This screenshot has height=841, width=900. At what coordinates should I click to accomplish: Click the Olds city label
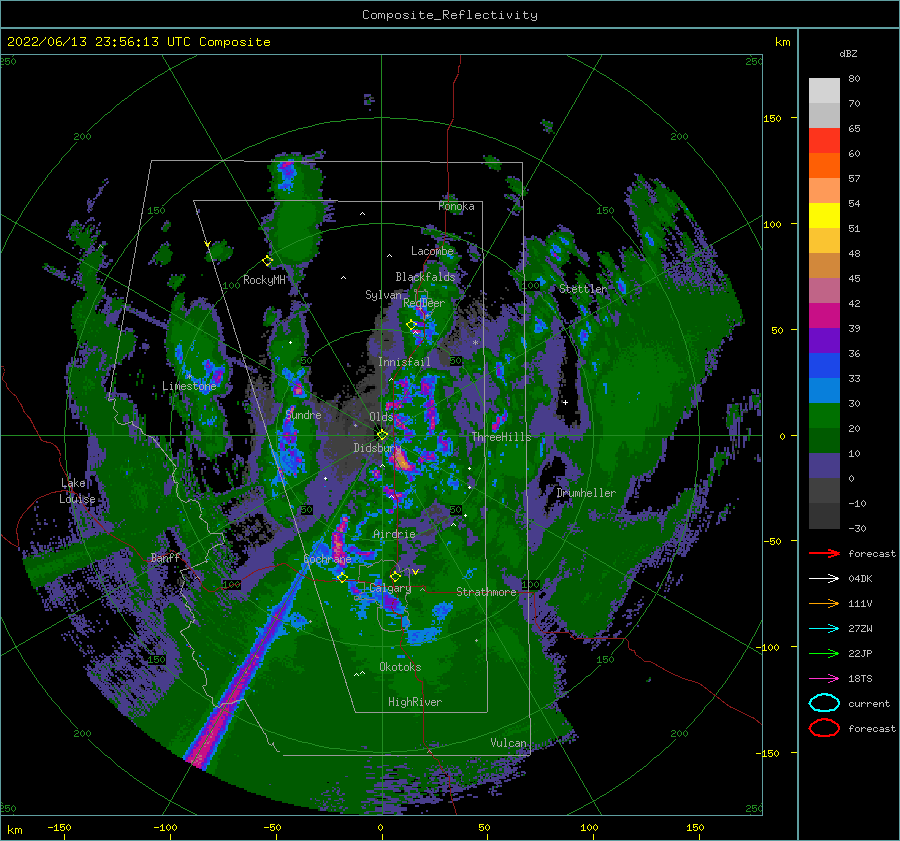[x=382, y=417]
